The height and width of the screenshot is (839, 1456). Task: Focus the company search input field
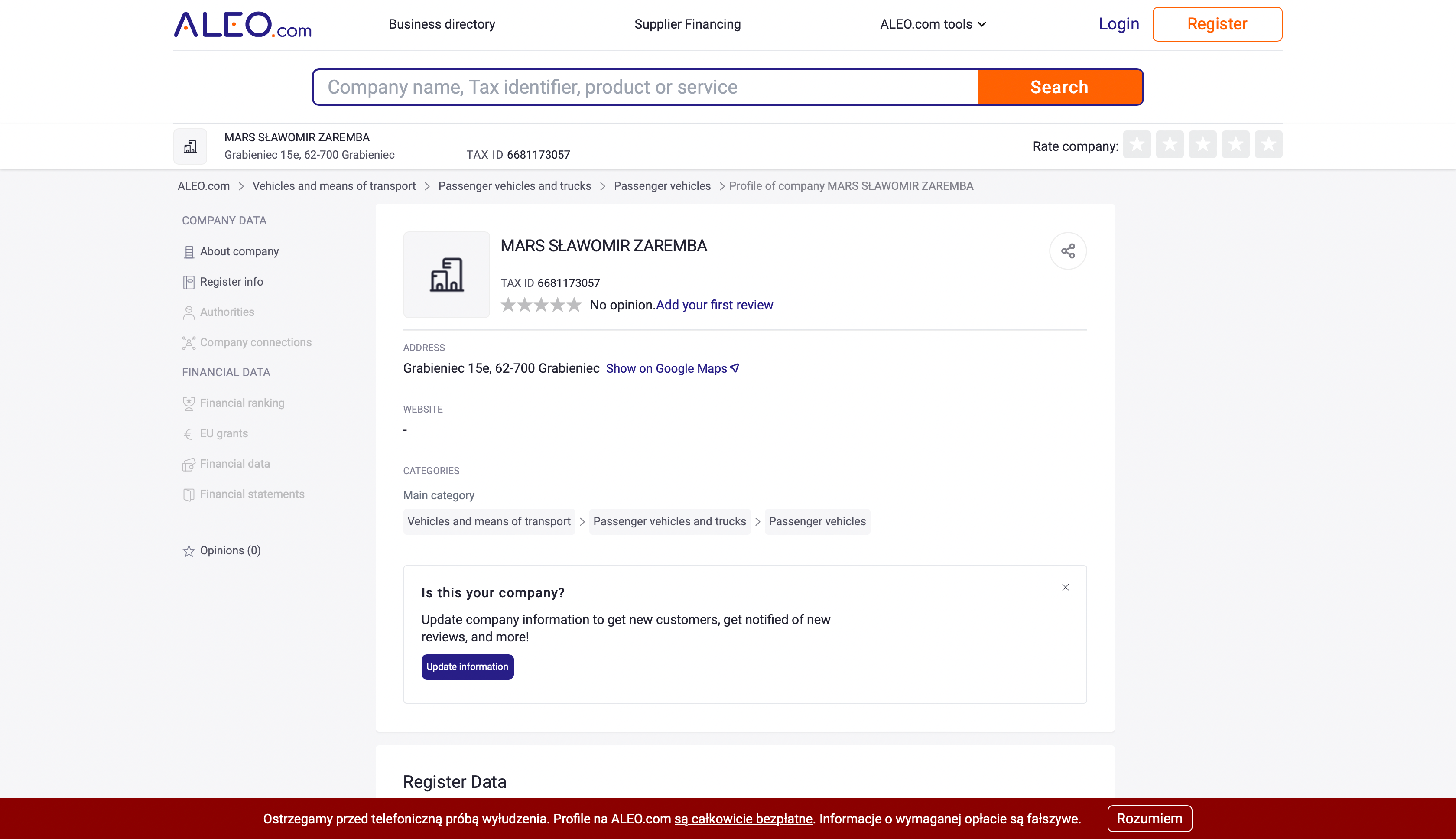click(x=645, y=87)
